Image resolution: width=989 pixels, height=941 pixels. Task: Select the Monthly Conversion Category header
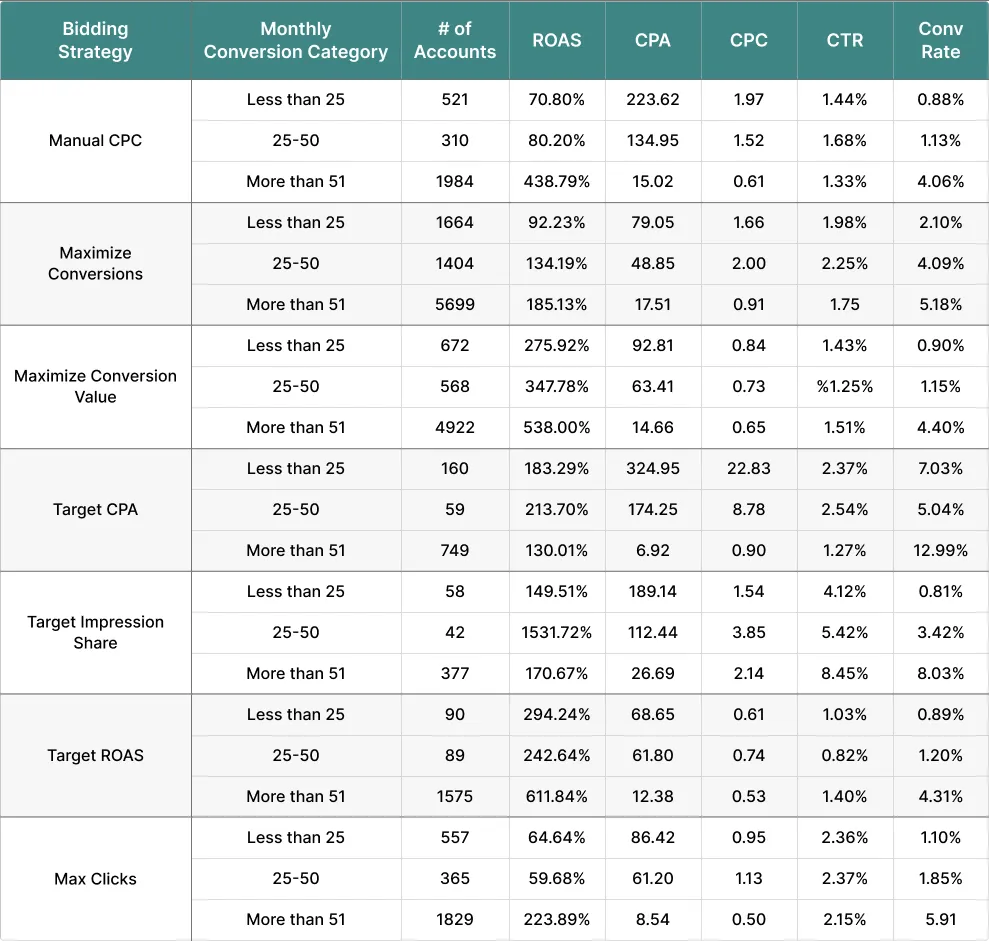[x=296, y=40]
